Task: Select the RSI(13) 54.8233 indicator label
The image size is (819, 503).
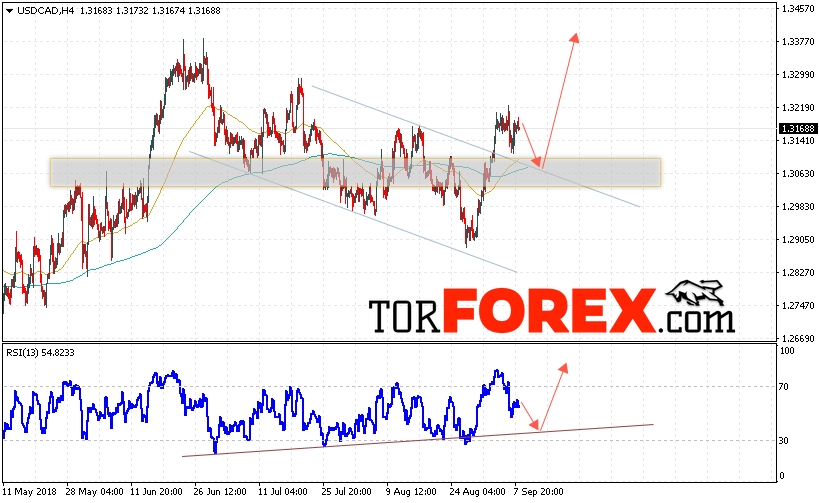Action: point(40,353)
